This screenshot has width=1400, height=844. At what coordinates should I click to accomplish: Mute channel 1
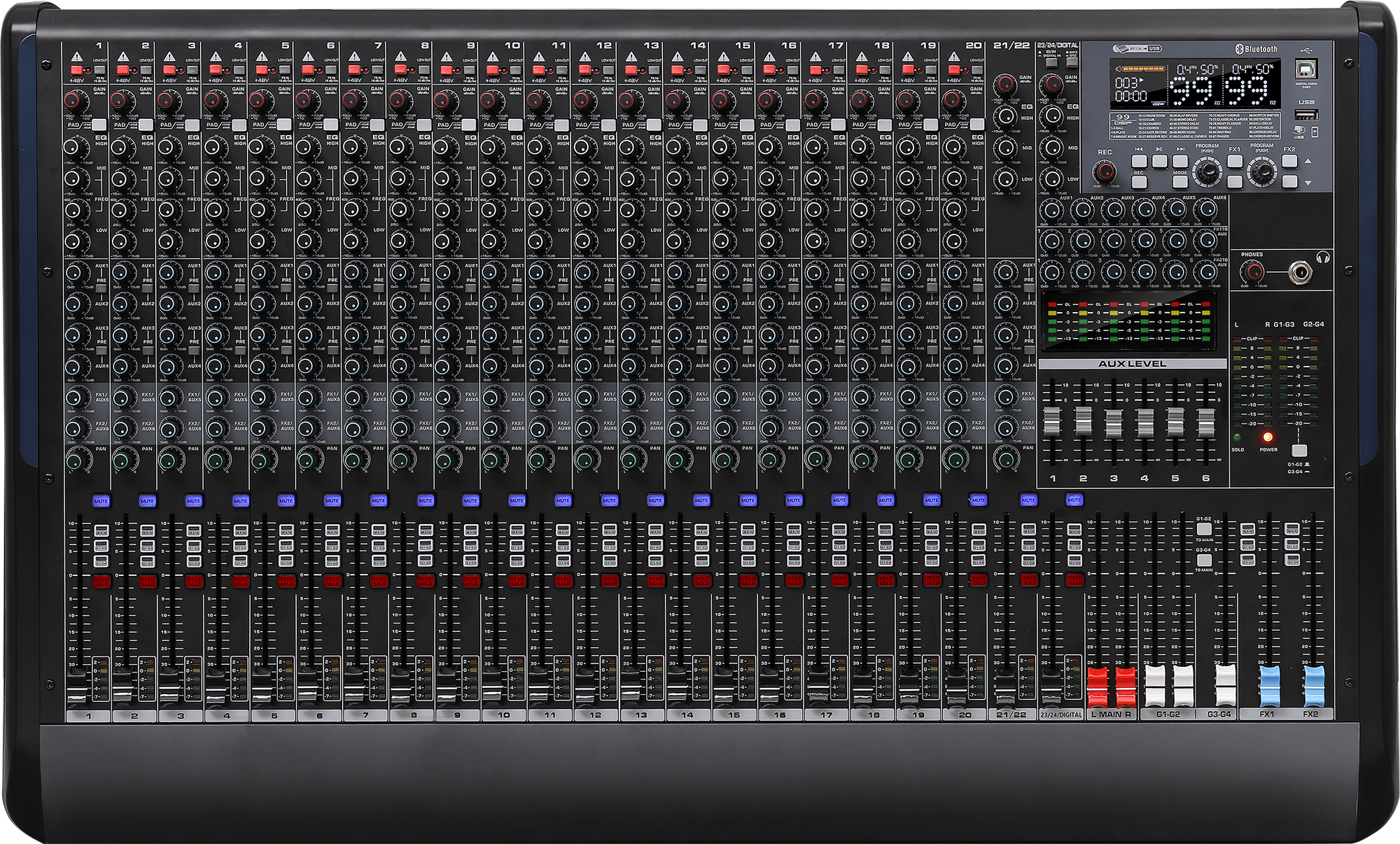coord(101,501)
